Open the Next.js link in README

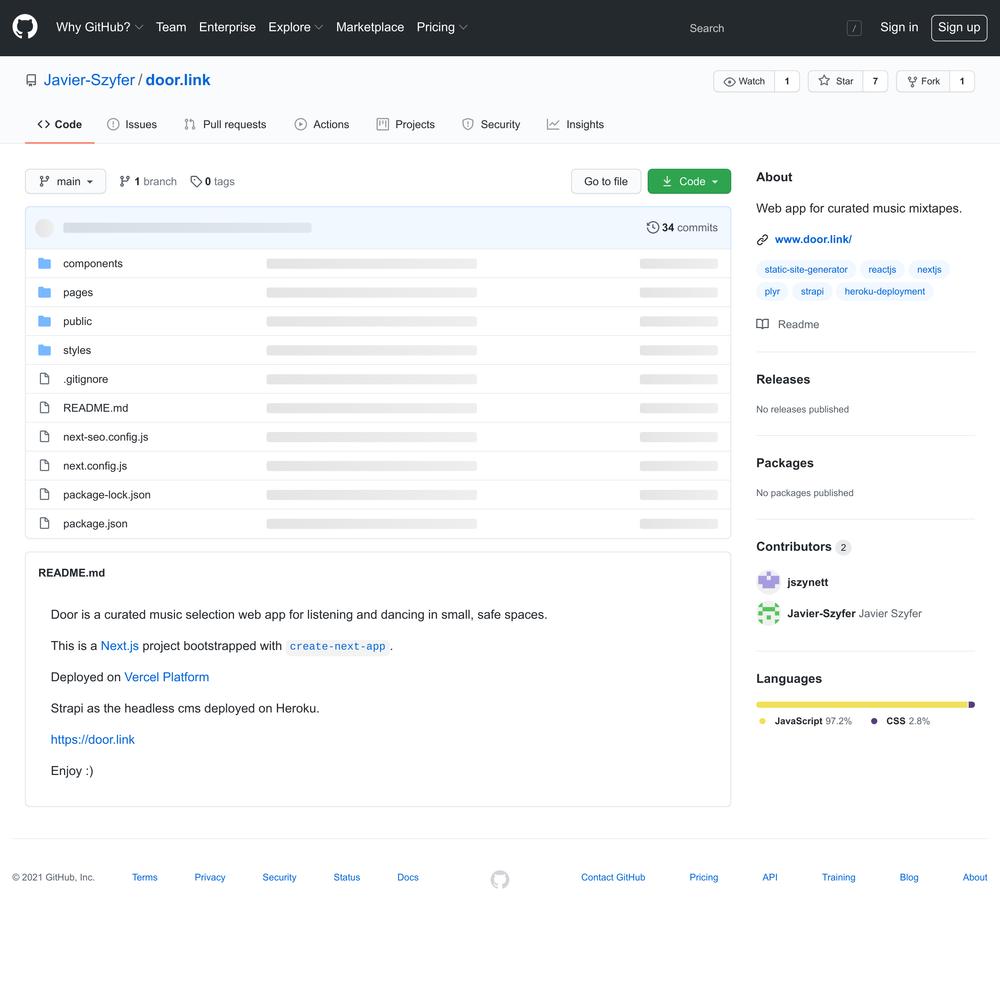coord(120,646)
